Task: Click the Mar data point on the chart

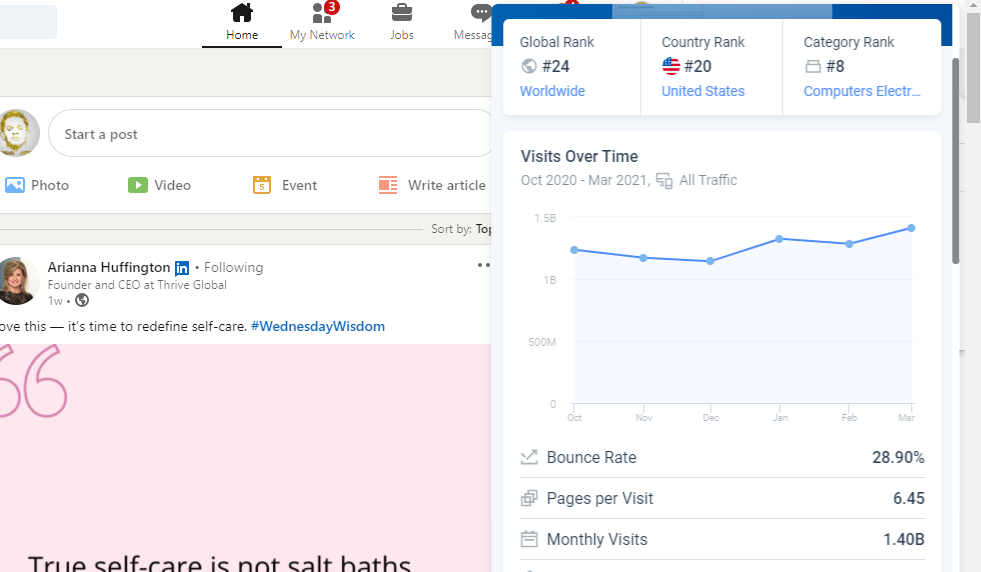Action: coord(911,228)
